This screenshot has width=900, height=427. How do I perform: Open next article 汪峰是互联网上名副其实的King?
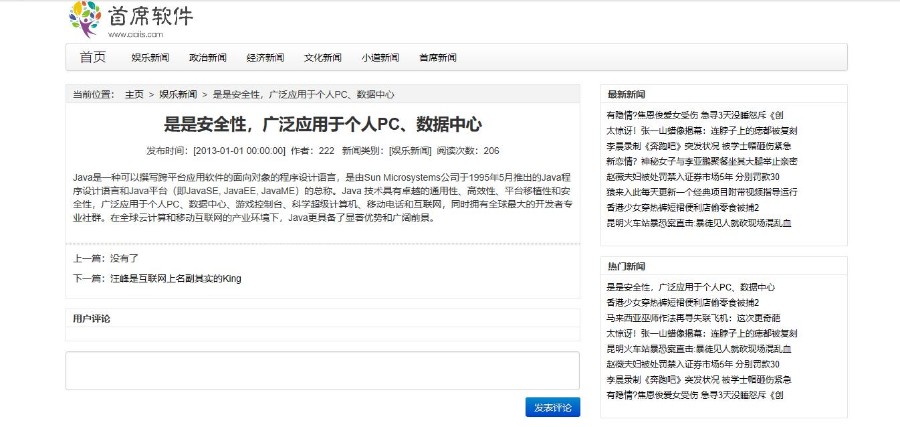(x=176, y=279)
